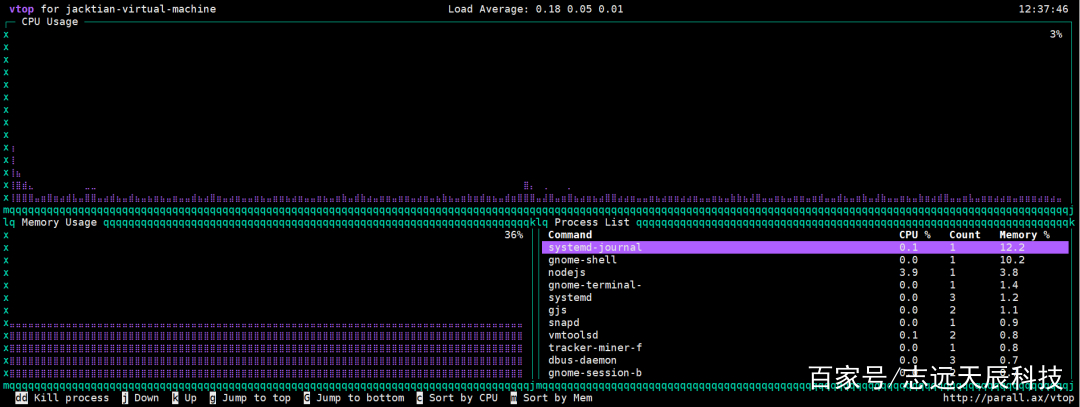The height and width of the screenshot is (407, 1080).
Task: Click the 'G Jump to bottom' hint
Action: click(354, 398)
